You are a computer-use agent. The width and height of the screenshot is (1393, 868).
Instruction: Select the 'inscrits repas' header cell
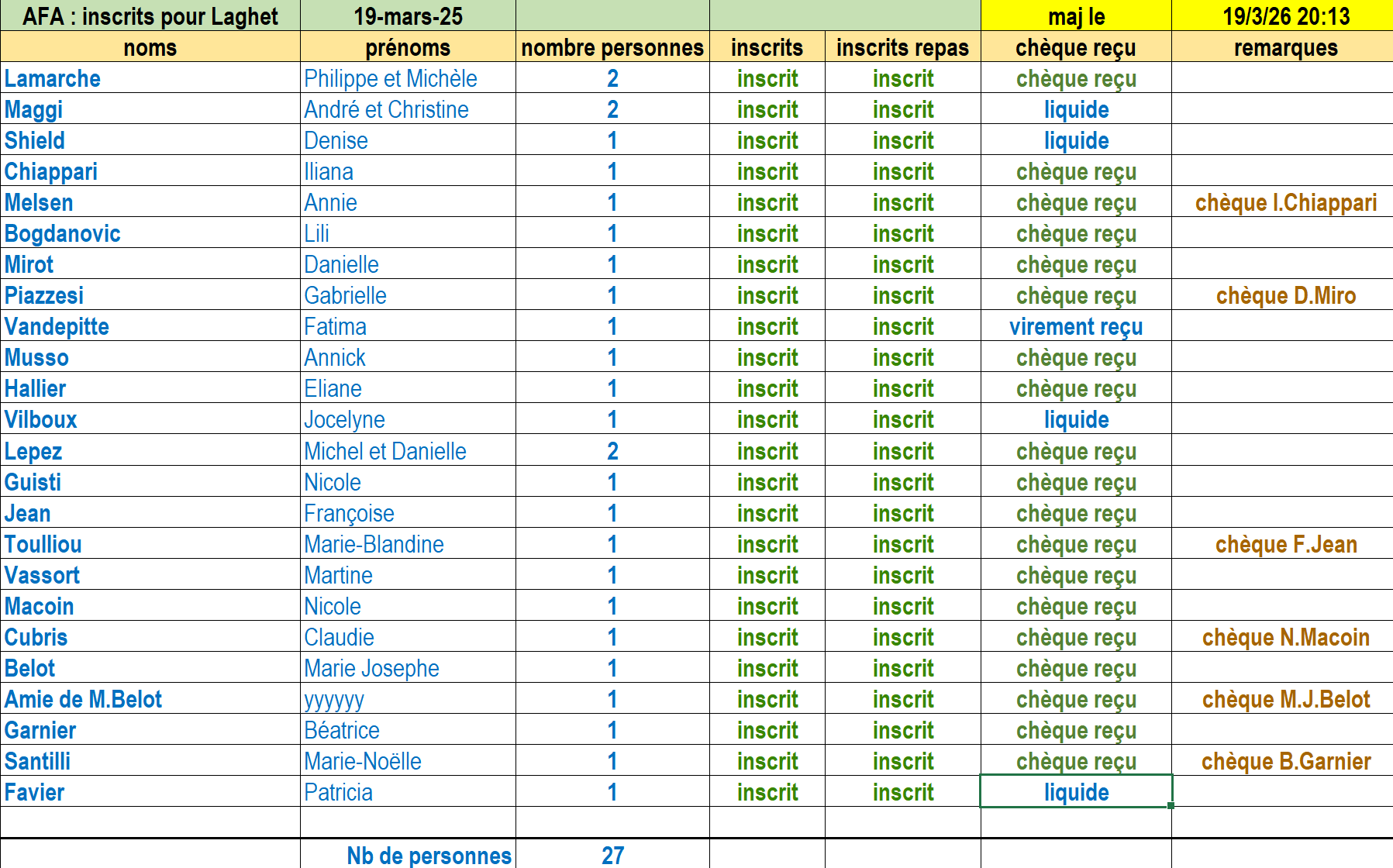(902, 47)
